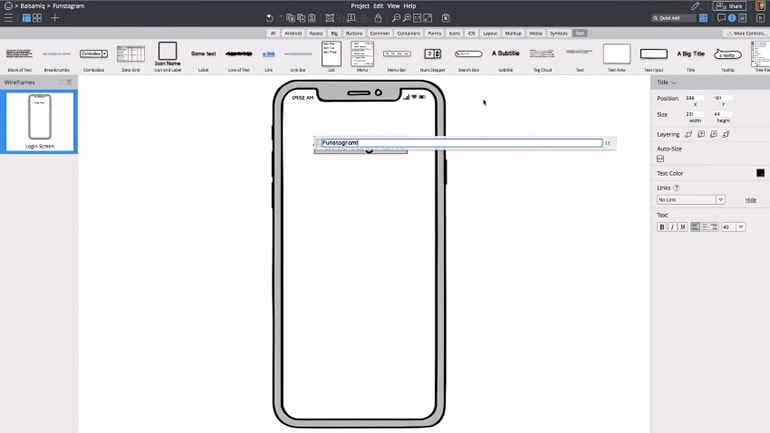Open the comments speech bubble icon
Viewport: 770px width, 433px height.
[x=721, y=18]
